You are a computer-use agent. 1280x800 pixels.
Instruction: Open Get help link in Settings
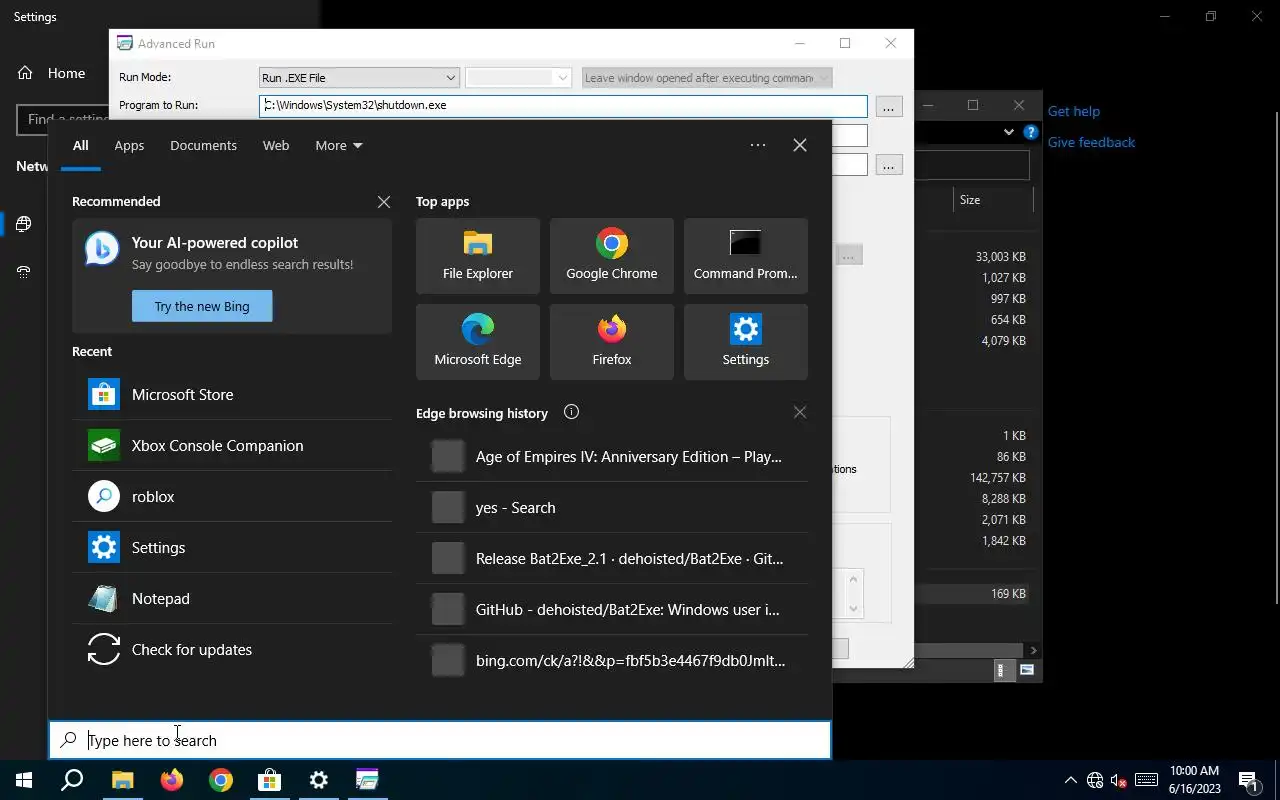1073,111
